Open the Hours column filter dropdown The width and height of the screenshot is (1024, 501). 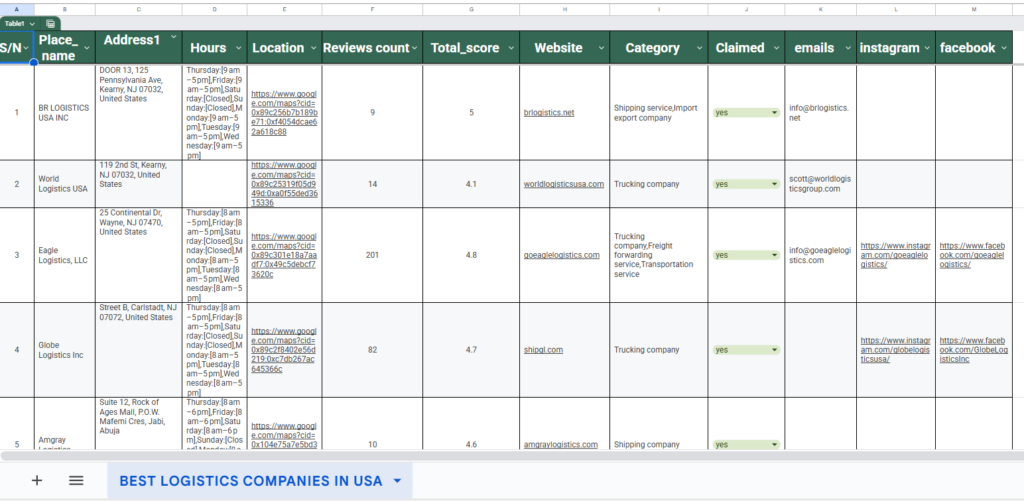pos(238,48)
